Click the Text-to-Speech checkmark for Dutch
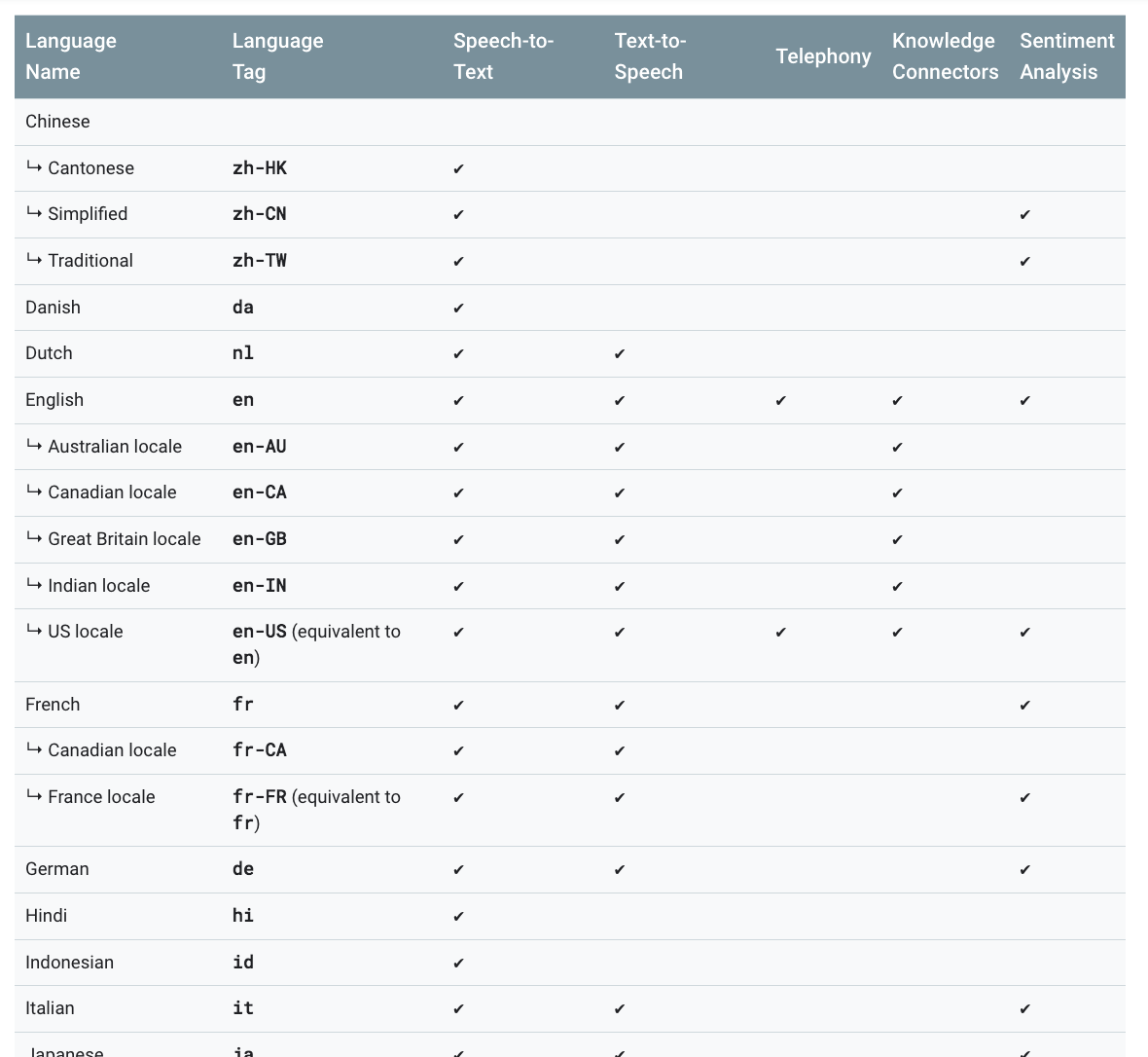This screenshot has width=1148, height=1057. [619, 353]
